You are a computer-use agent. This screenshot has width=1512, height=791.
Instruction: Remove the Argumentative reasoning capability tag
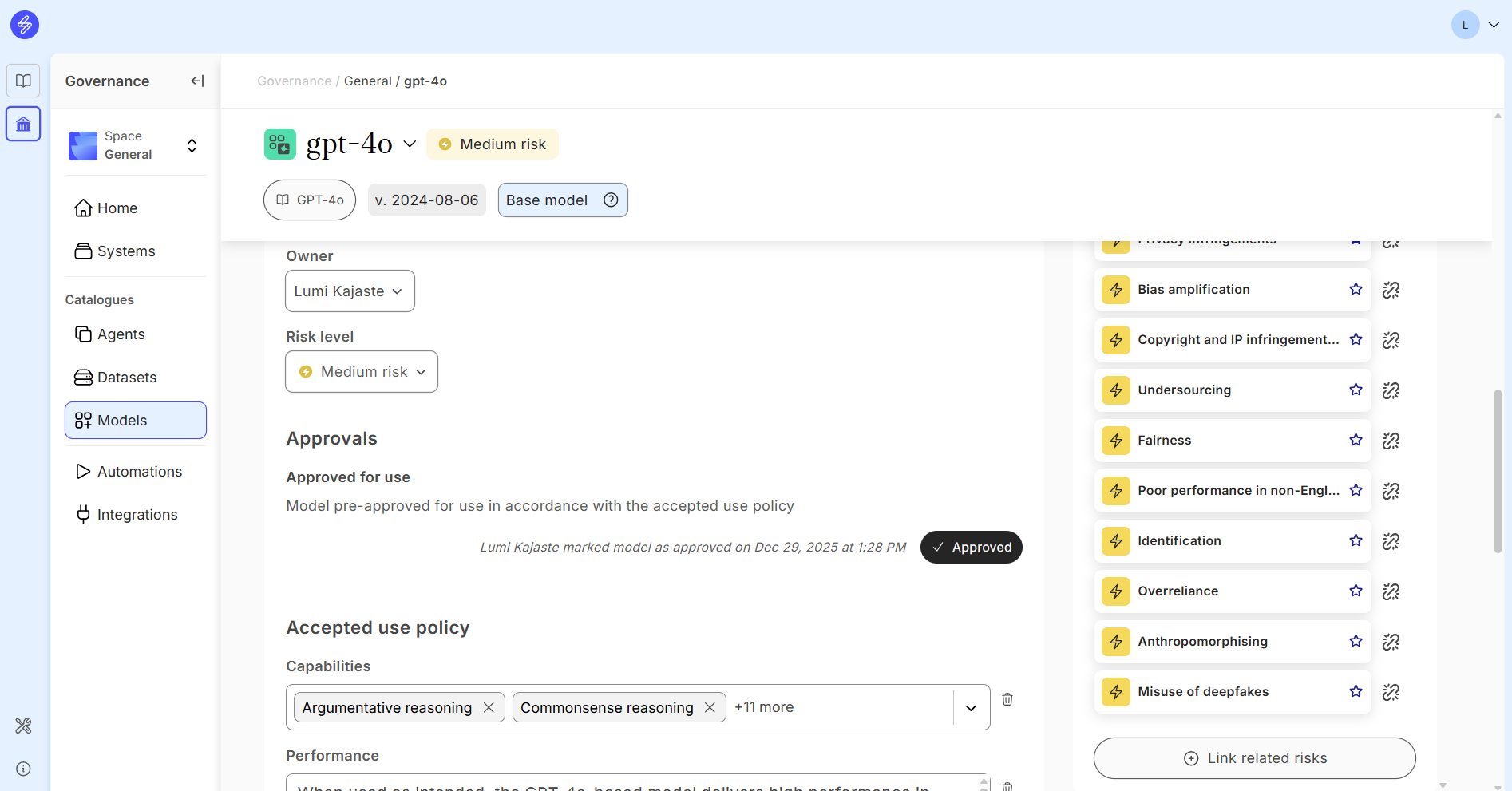pos(489,708)
